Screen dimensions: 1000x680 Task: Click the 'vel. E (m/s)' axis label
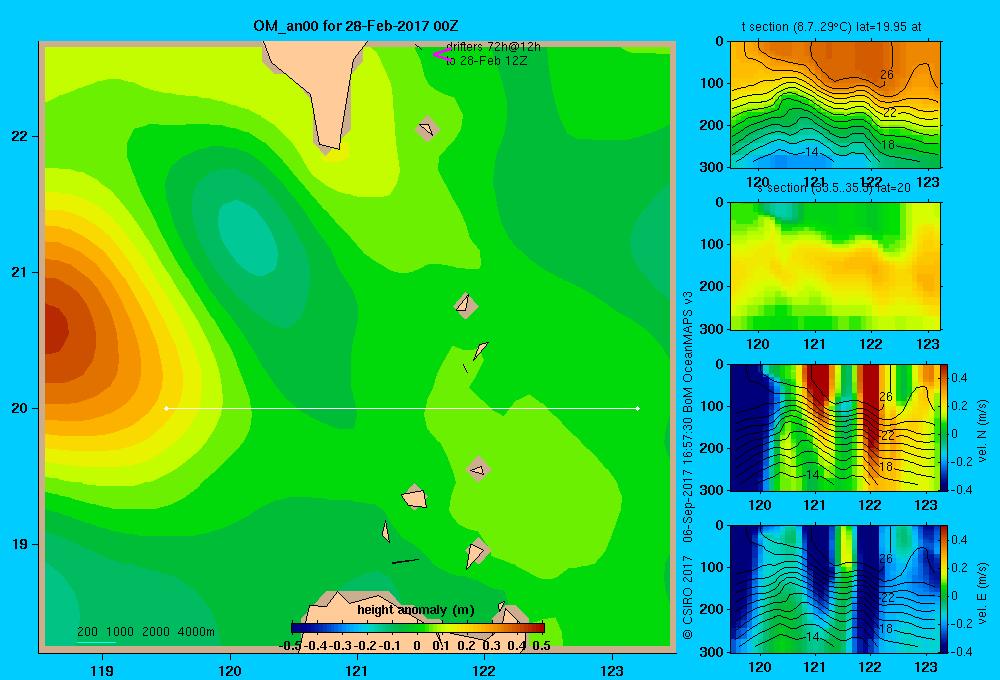click(982, 593)
